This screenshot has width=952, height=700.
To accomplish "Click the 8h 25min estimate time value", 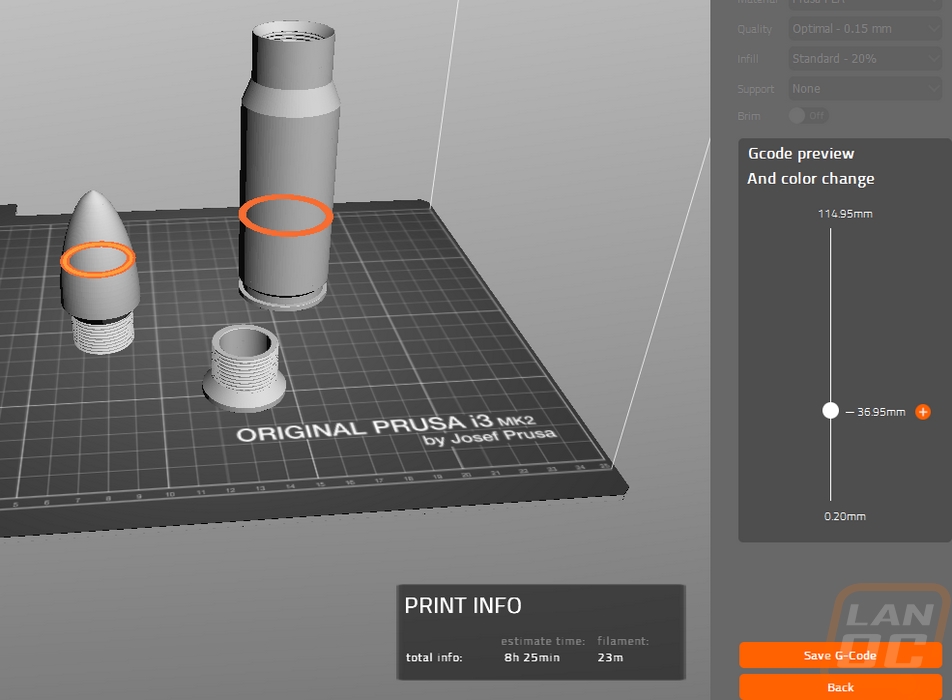I will [x=532, y=658].
